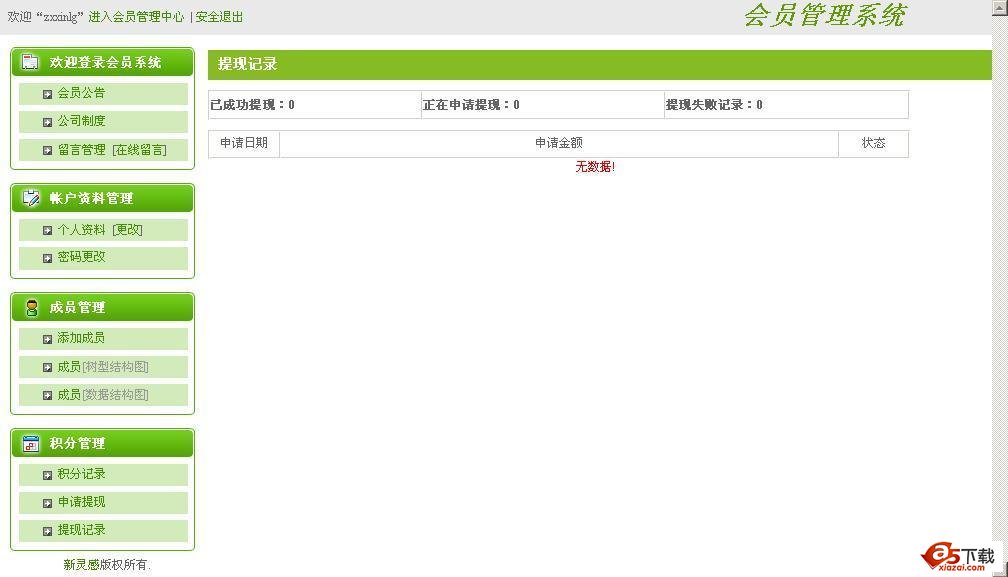
Task: Open 在线留言 link in sidebar
Action: tap(140, 150)
